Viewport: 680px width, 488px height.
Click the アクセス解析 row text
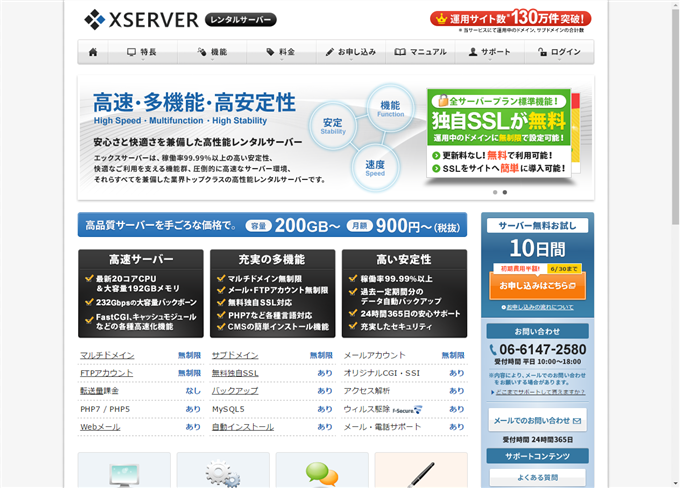(367, 391)
